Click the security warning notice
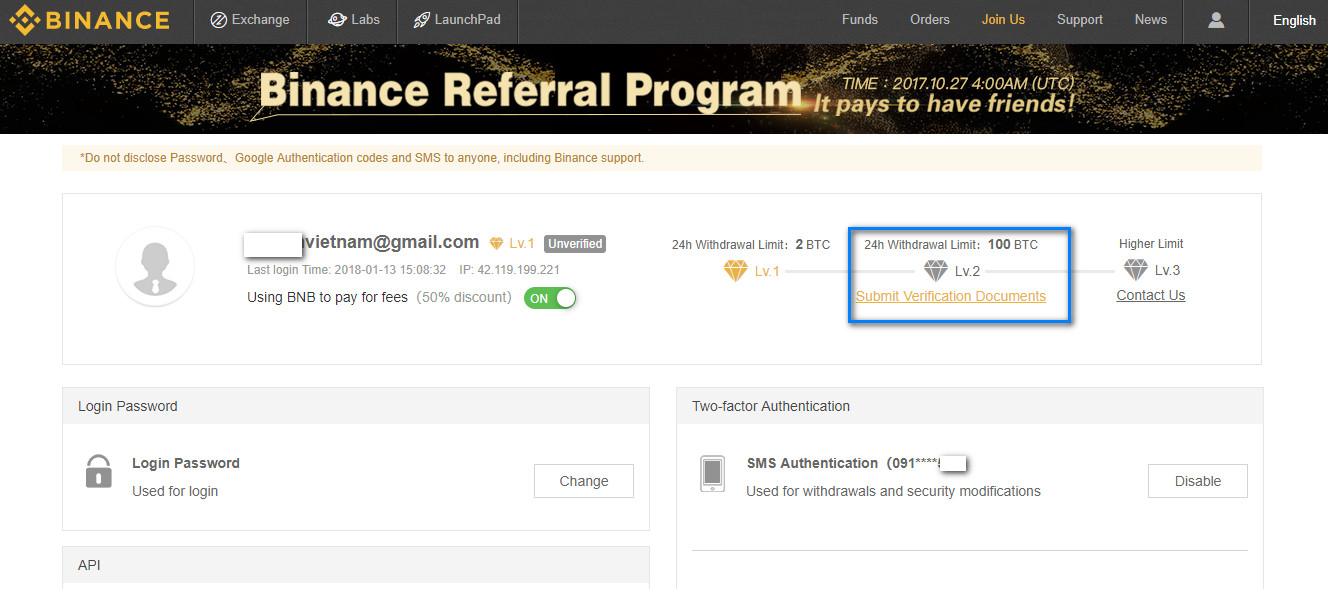The width and height of the screenshot is (1328, 589). (x=662, y=158)
